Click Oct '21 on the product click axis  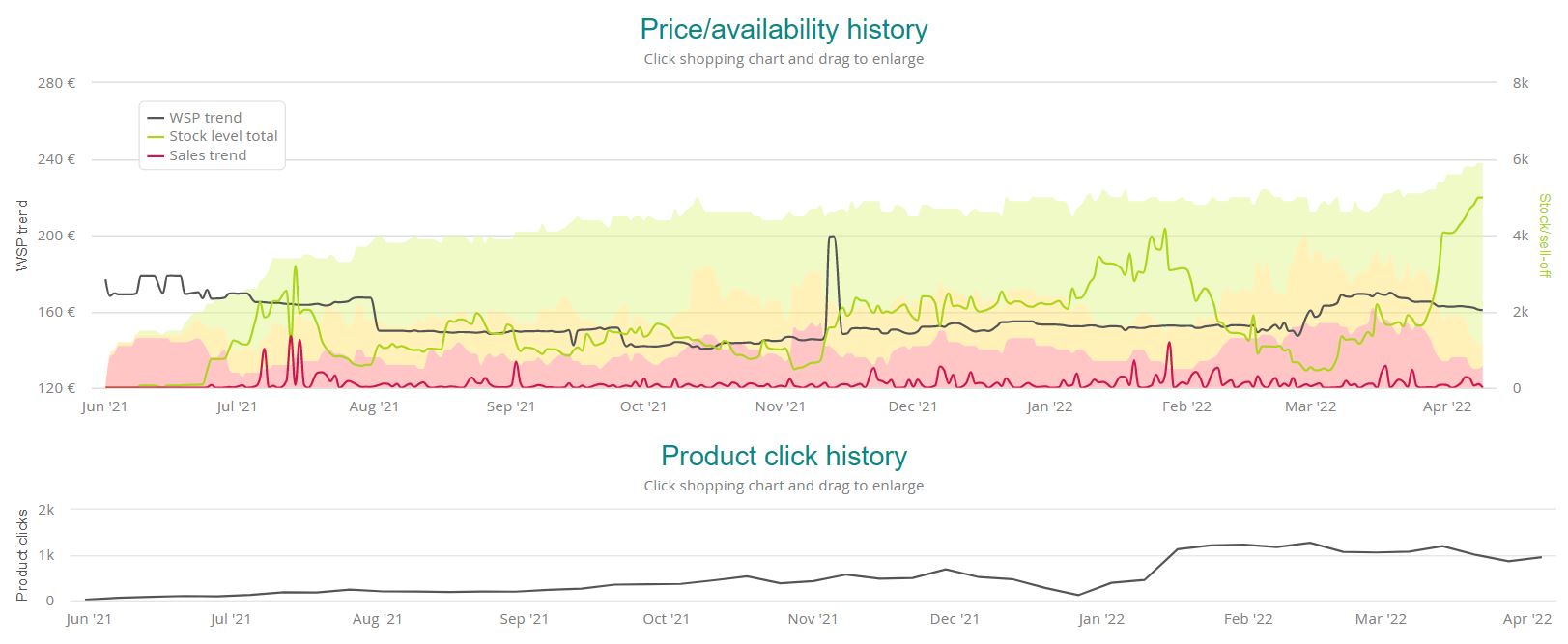click(667, 619)
